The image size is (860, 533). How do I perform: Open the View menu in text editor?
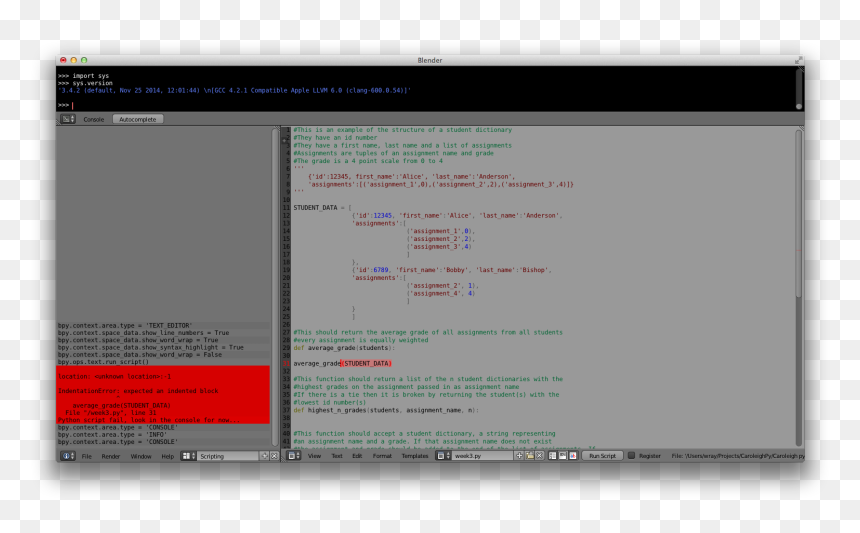click(x=314, y=456)
